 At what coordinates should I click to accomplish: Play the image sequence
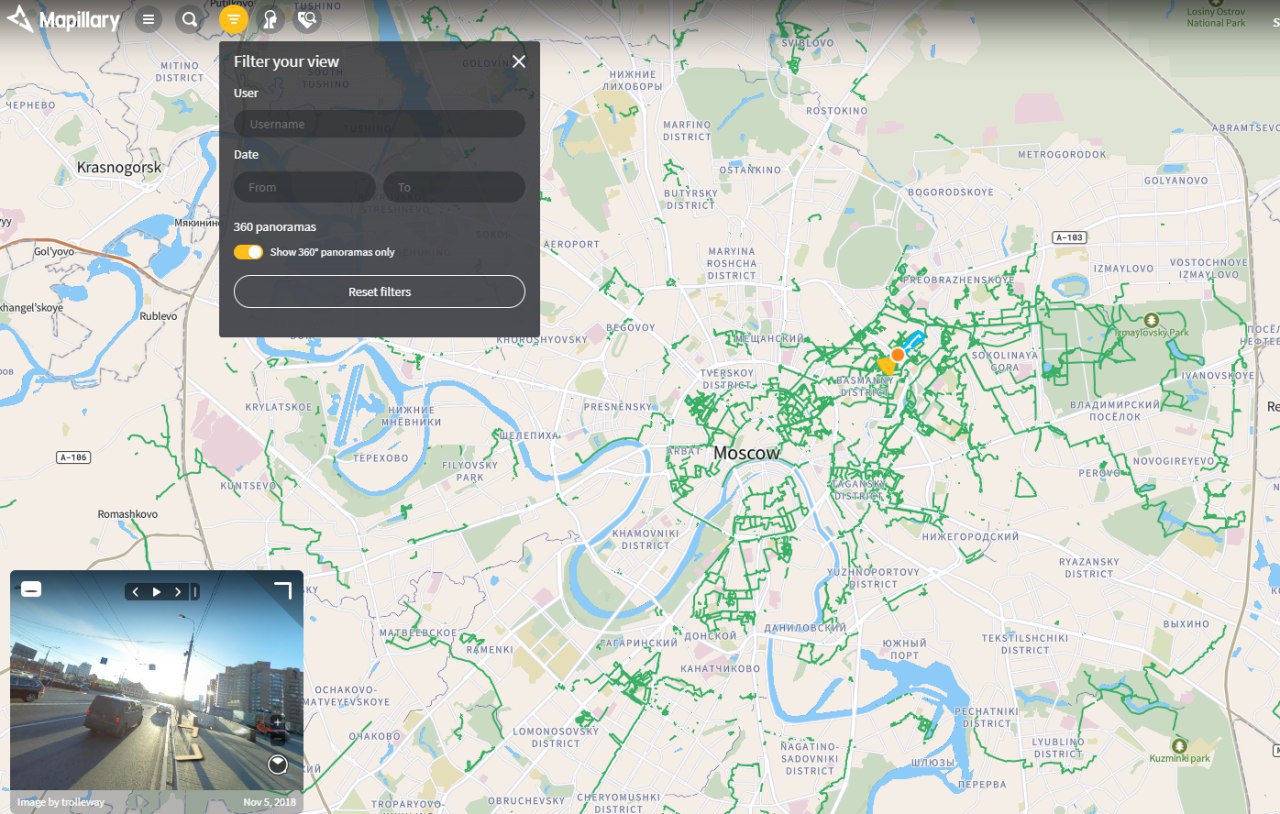click(x=156, y=592)
